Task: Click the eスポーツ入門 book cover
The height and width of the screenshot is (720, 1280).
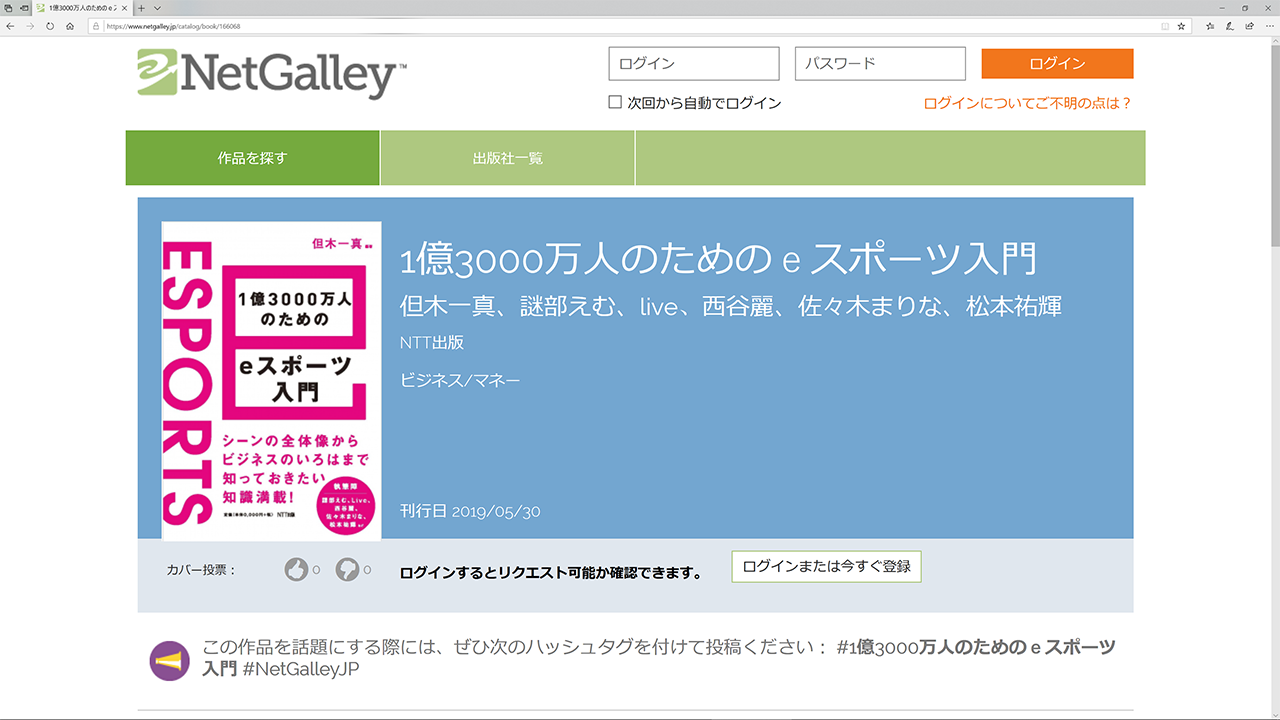Action: 271,381
